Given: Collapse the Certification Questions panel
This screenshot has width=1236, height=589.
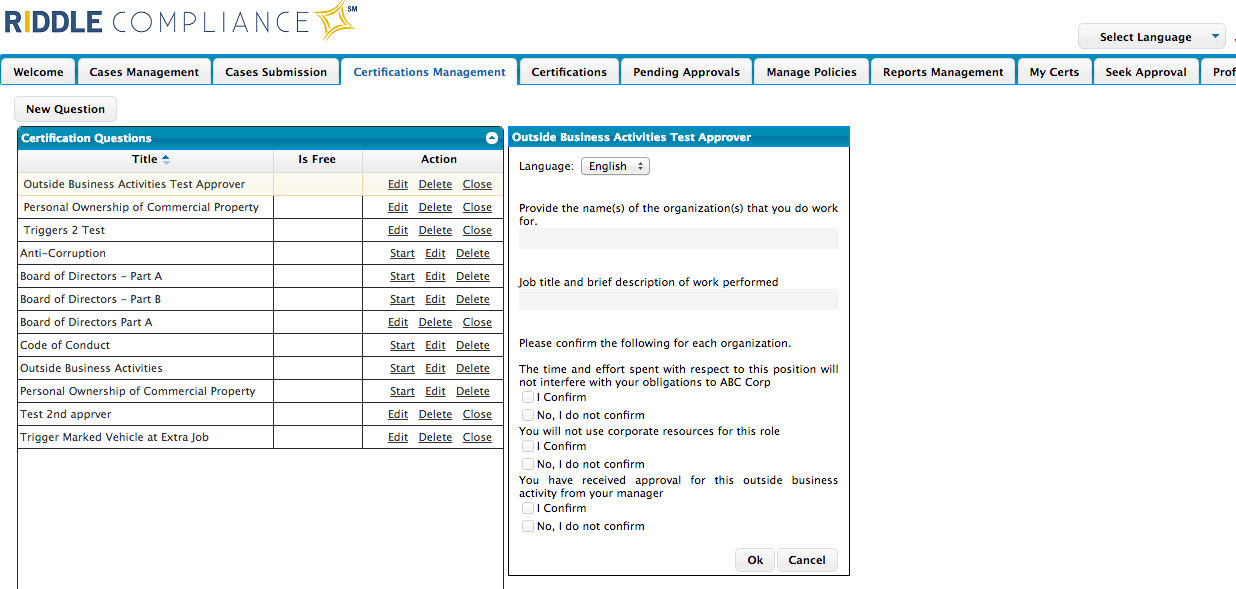Looking at the screenshot, I should 492,138.
